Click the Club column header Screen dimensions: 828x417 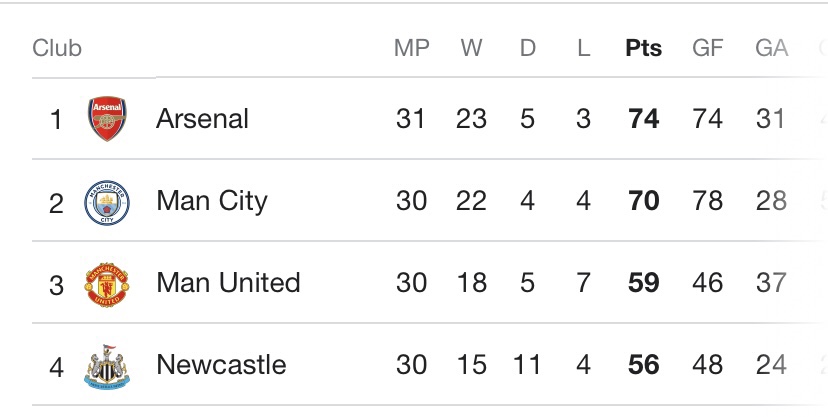(x=57, y=48)
